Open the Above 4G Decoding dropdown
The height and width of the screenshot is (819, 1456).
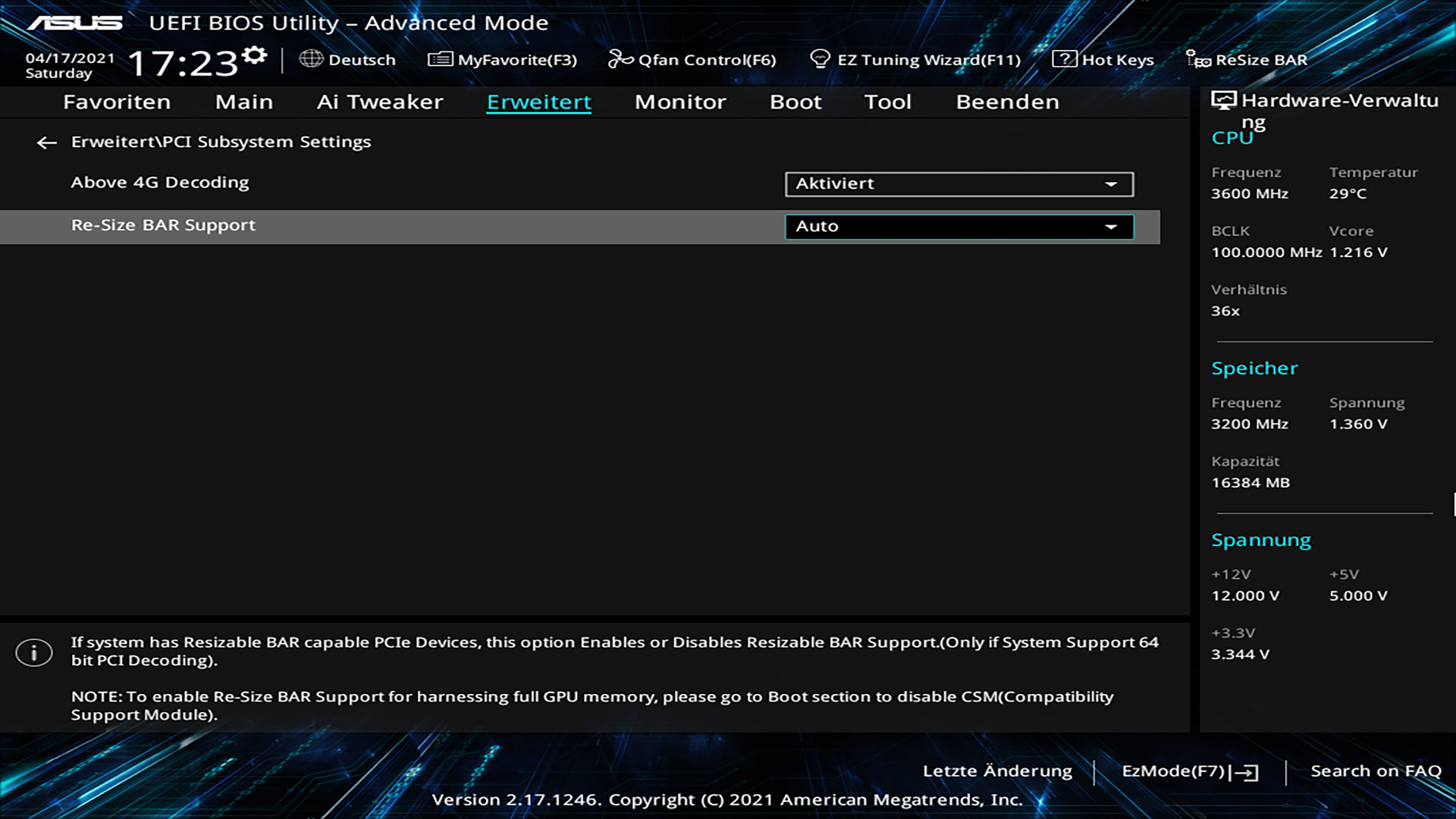pos(959,184)
